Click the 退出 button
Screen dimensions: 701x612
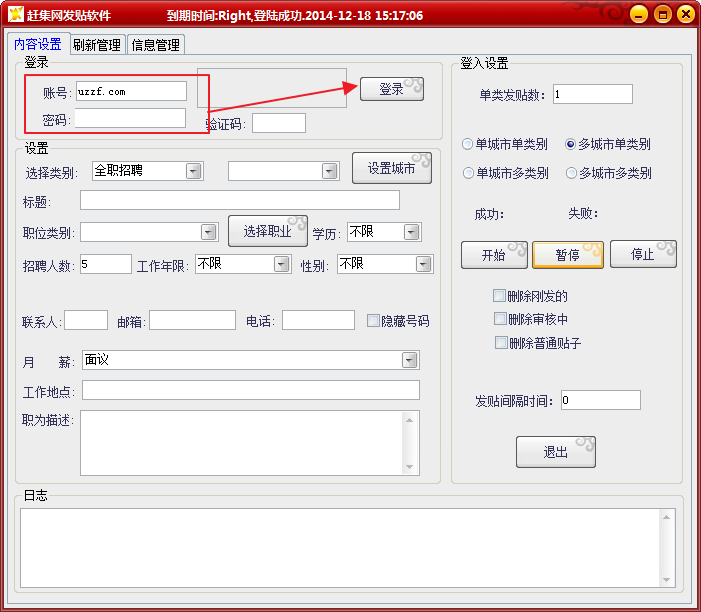pyautogui.click(x=556, y=452)
